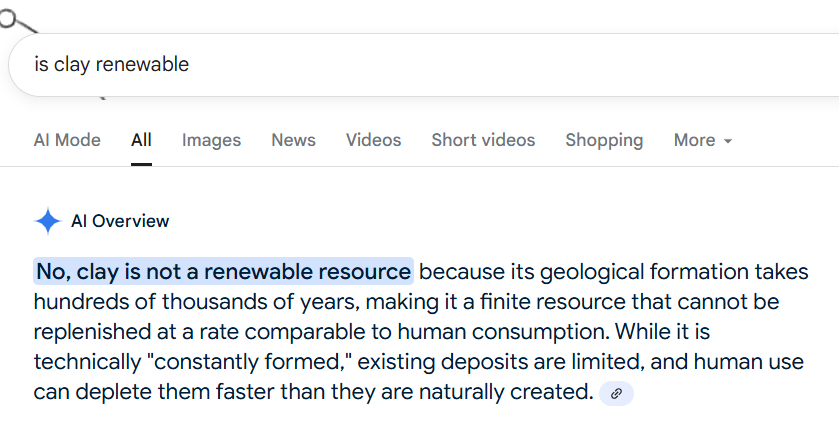
Task: Click the 'AI Overview' heading label
Action: click(x=120, y=221)
